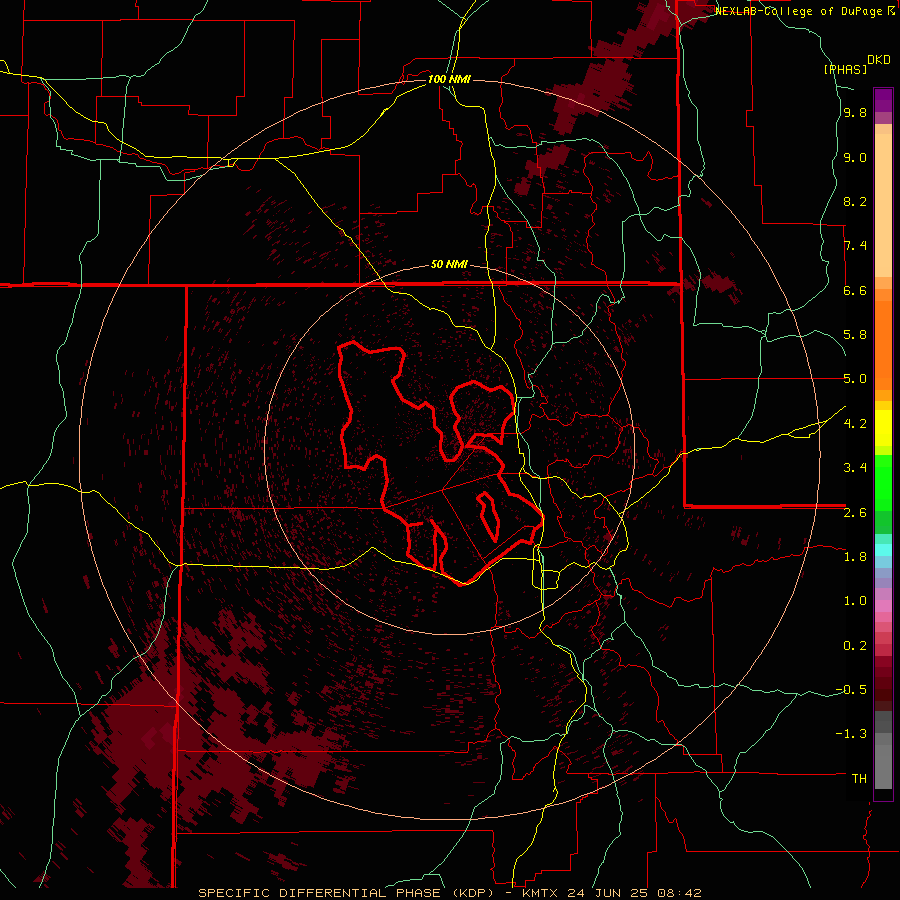Select the 1.8 scale label
900x900 pixels.
pyautogui.click(x=855, y=557)
